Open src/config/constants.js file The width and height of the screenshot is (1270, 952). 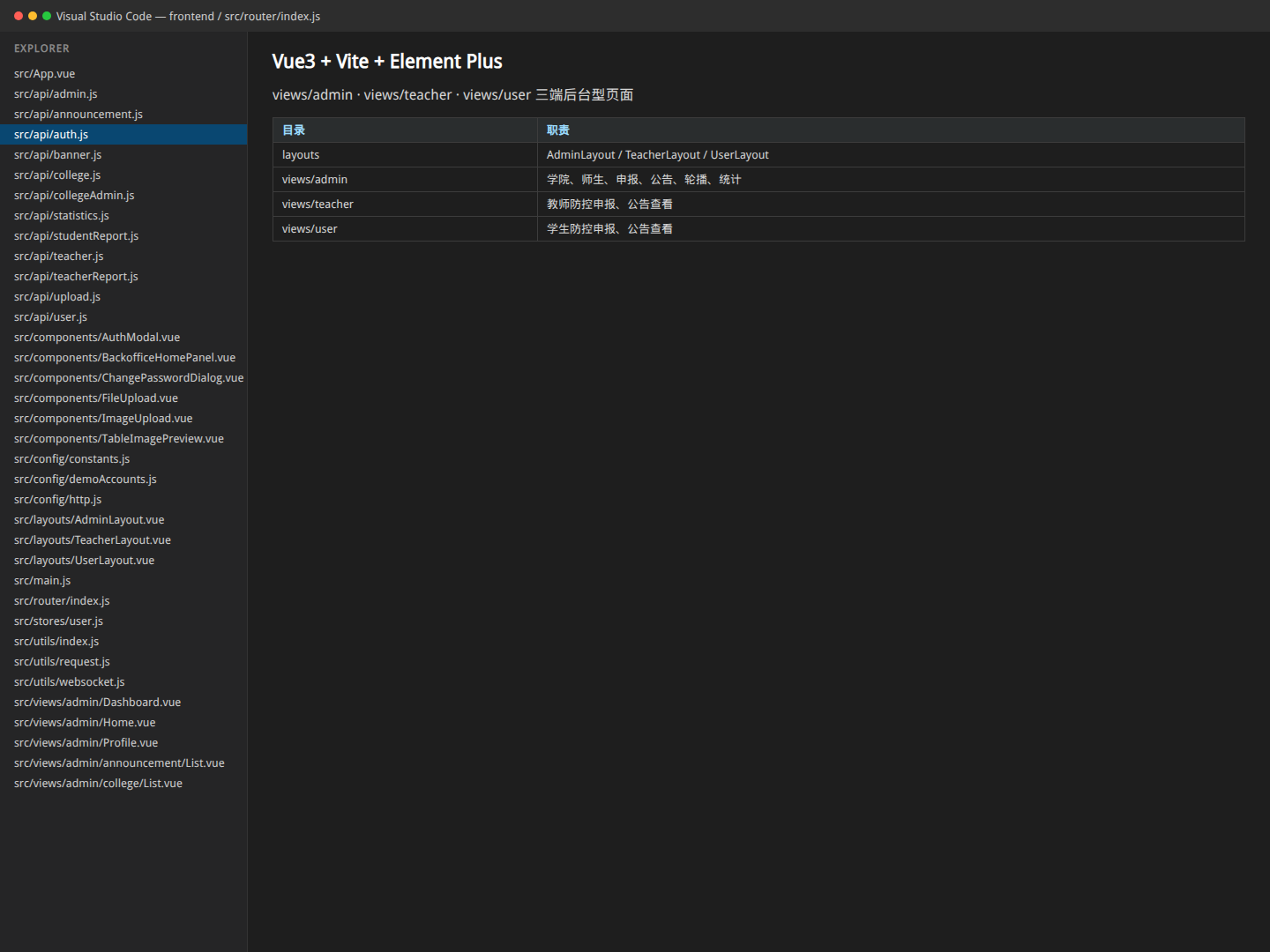(123, 459)
